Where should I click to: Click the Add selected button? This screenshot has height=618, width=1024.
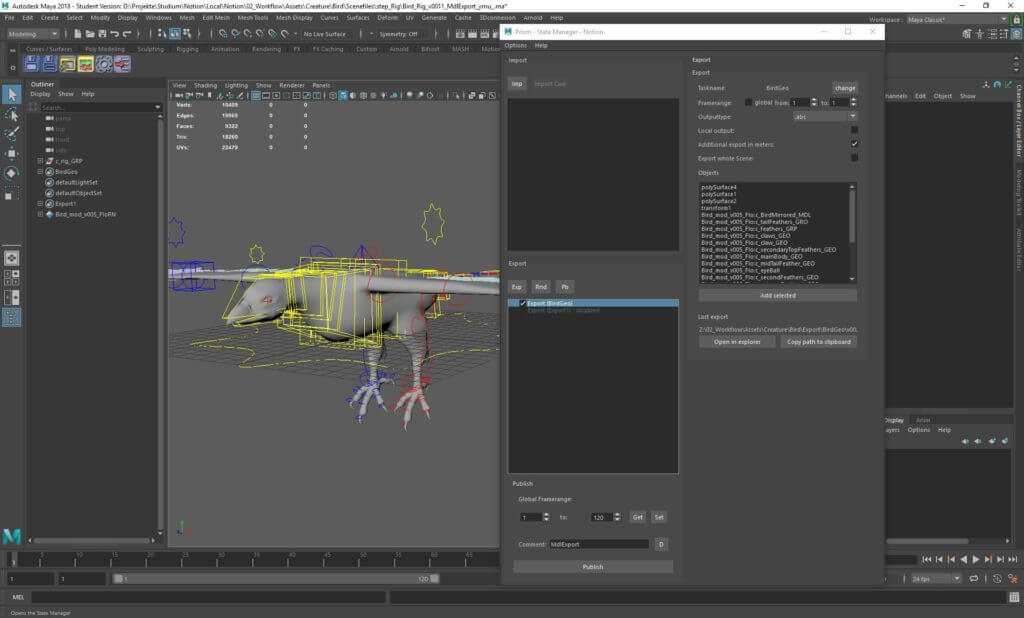[777, 296]
